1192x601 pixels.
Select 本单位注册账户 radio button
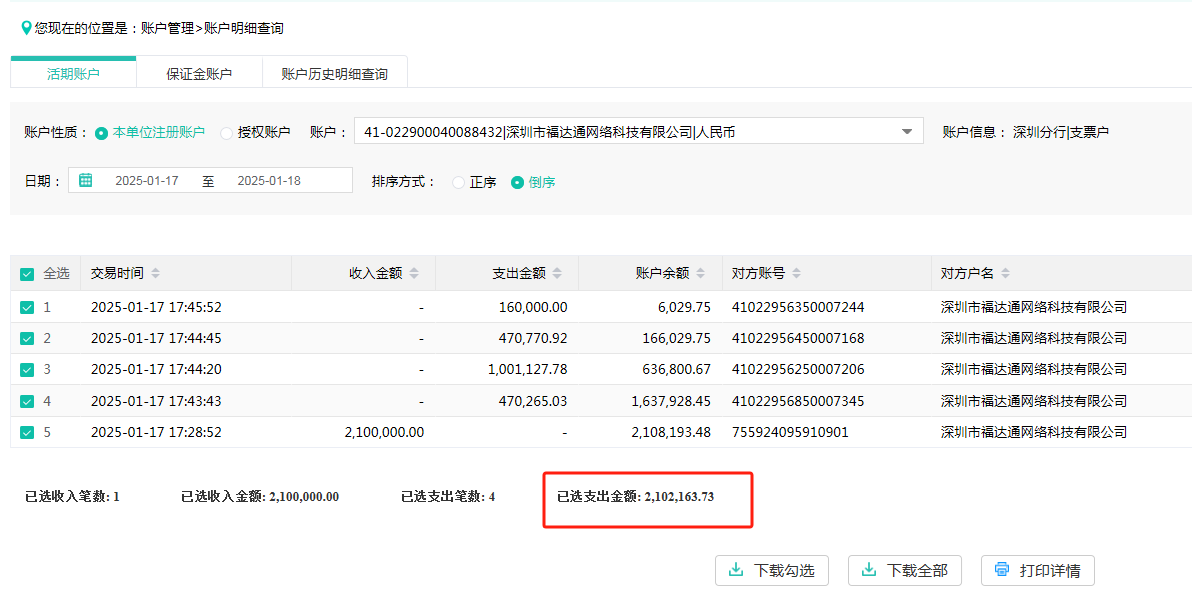tap(101, 133)
